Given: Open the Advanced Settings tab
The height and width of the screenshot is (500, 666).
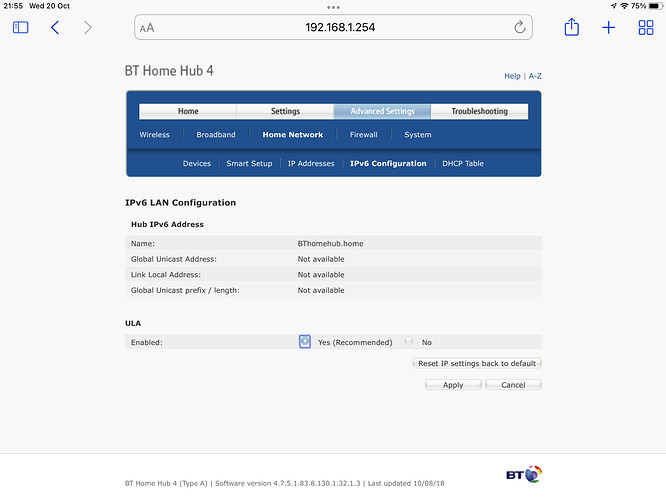Looking at the screenshot, I should pyautogui.click(x=382, y=111).
